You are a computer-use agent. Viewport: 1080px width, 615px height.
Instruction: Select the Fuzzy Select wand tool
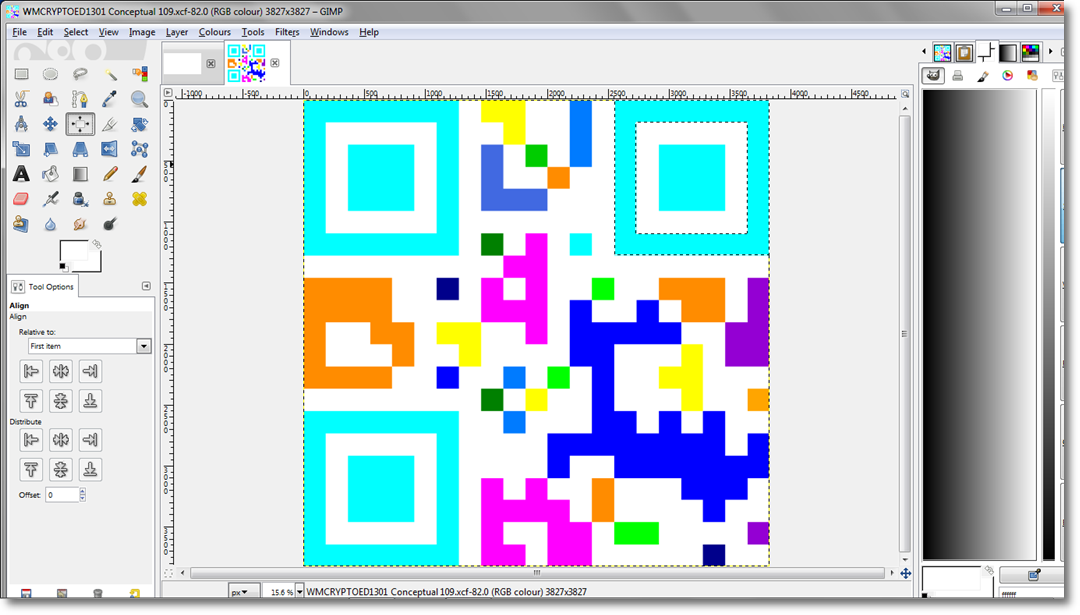coord(110,74)
